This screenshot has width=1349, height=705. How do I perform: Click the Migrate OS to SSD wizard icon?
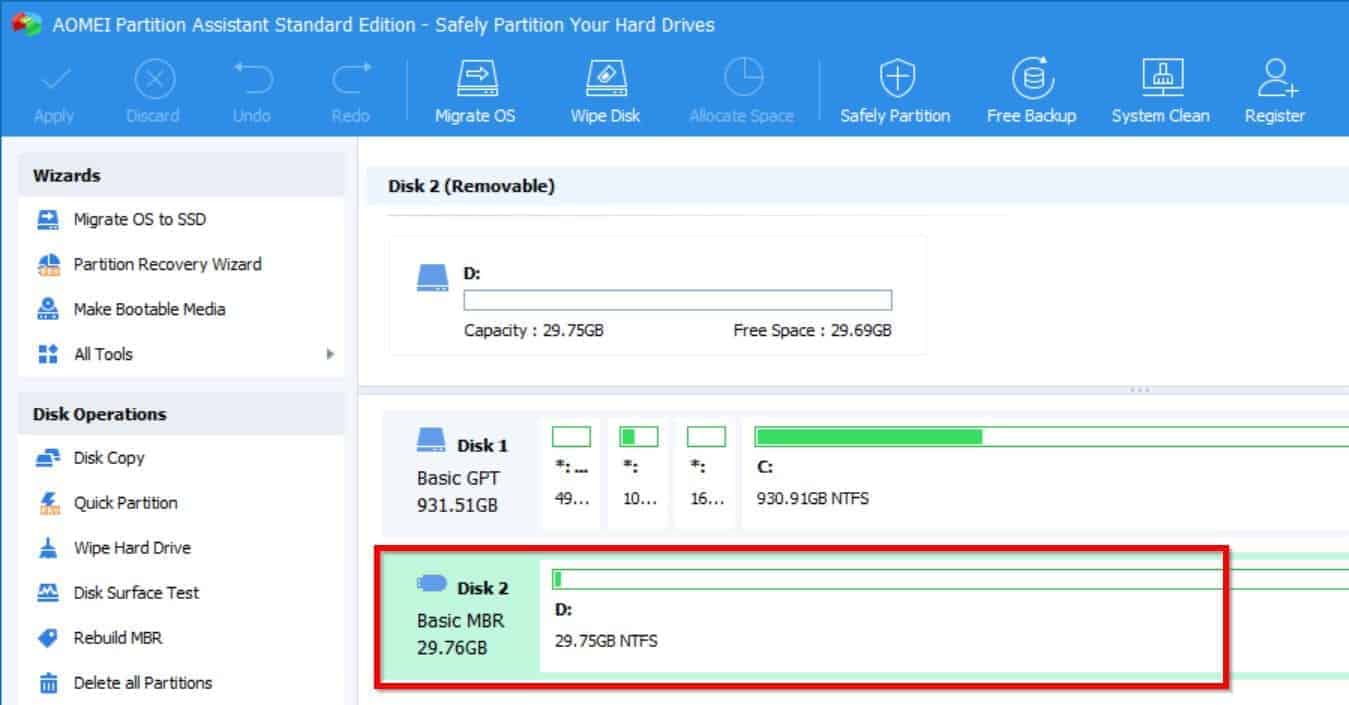coord(48,219)
